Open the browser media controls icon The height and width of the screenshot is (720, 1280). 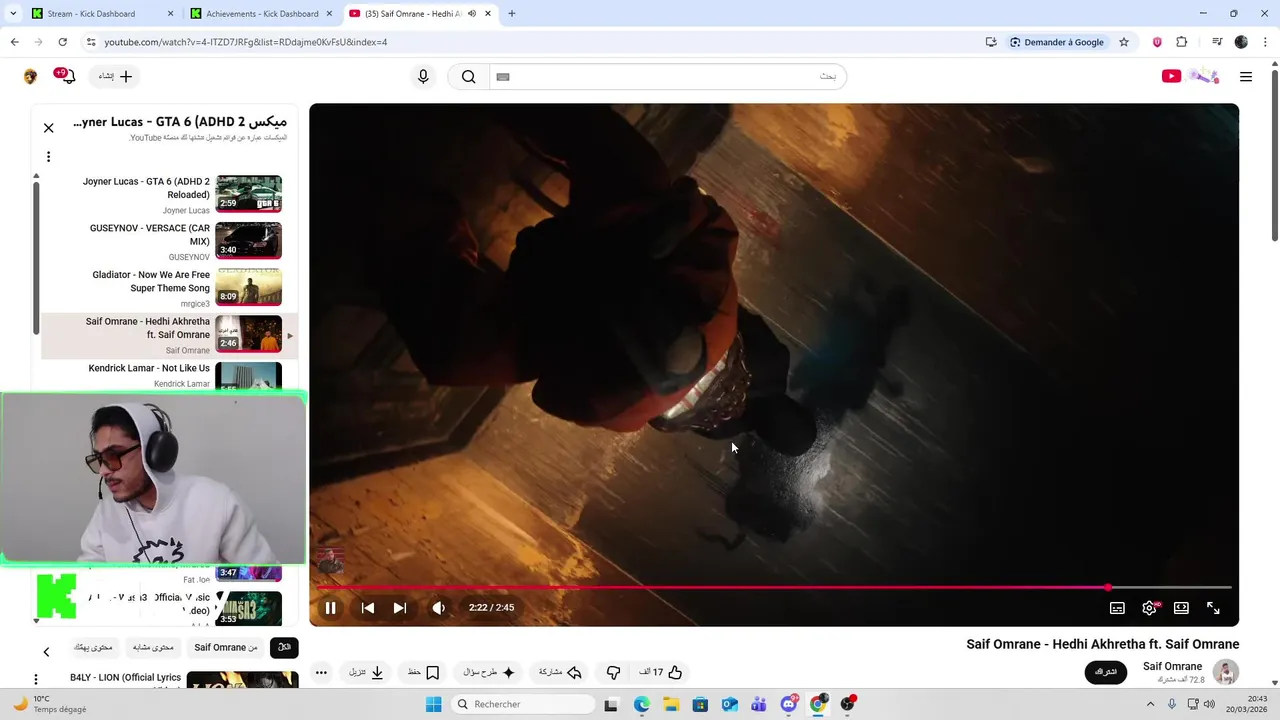pos(1217,42)
